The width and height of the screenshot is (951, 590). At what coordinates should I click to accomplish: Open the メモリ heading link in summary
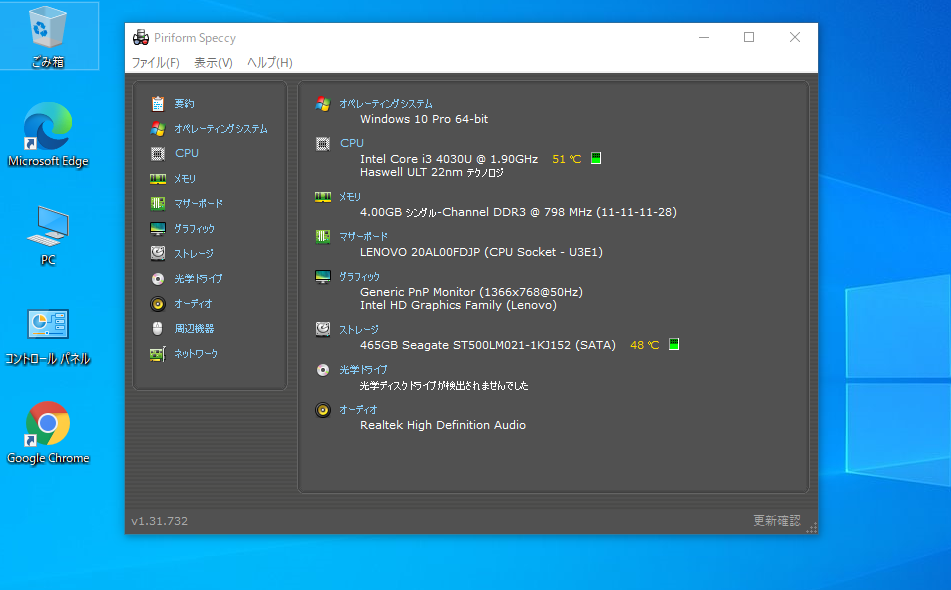(x=350, y=196)
